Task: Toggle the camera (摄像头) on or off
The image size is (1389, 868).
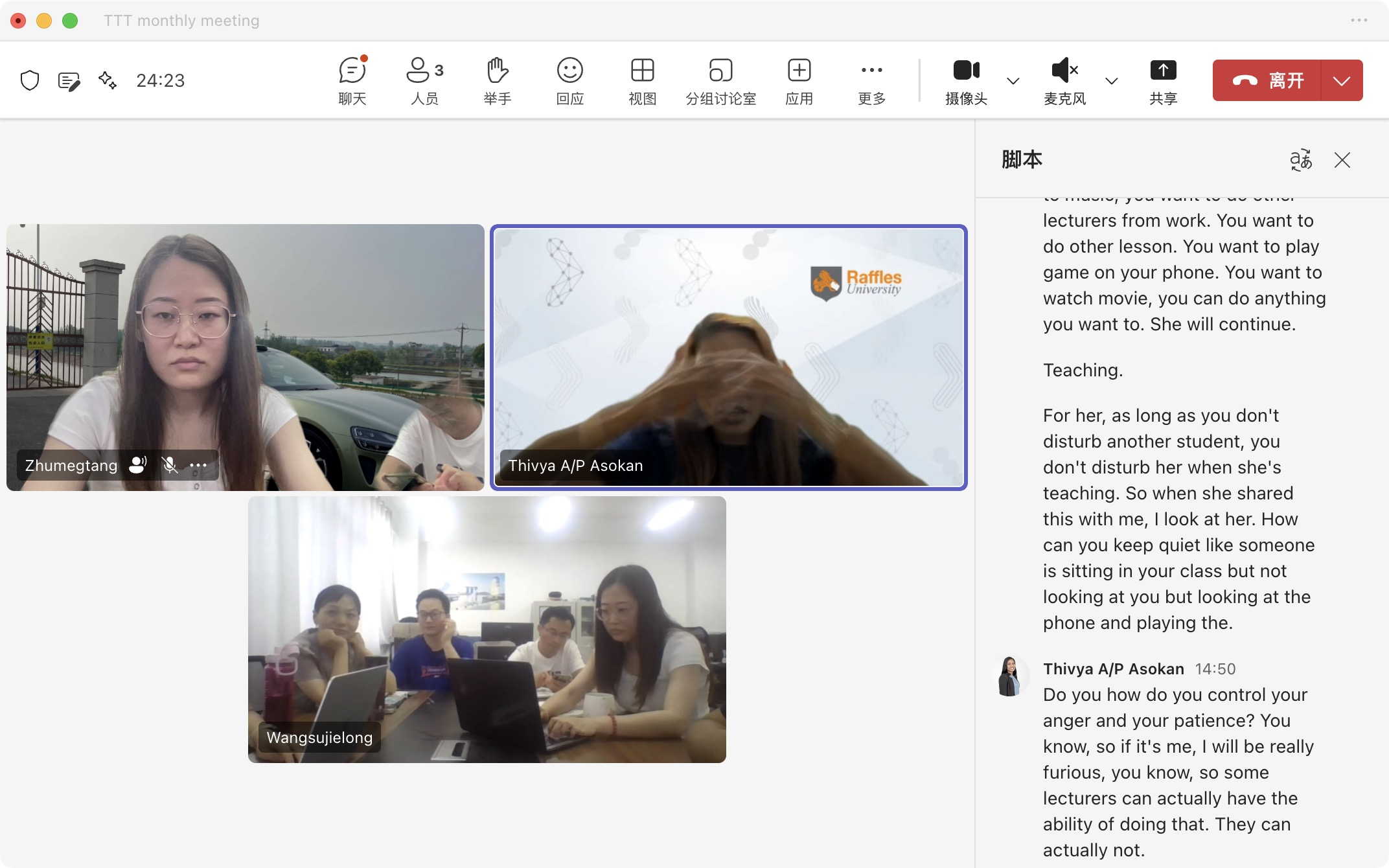Action: click(966, 80)
